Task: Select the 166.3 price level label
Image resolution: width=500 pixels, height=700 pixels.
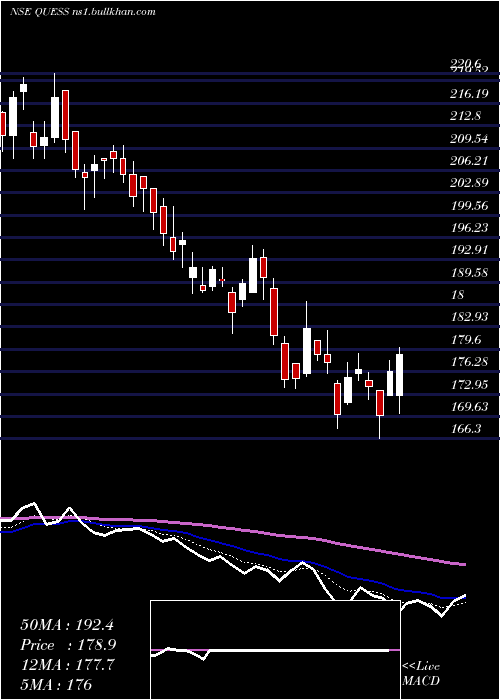Action: (466, 429)
